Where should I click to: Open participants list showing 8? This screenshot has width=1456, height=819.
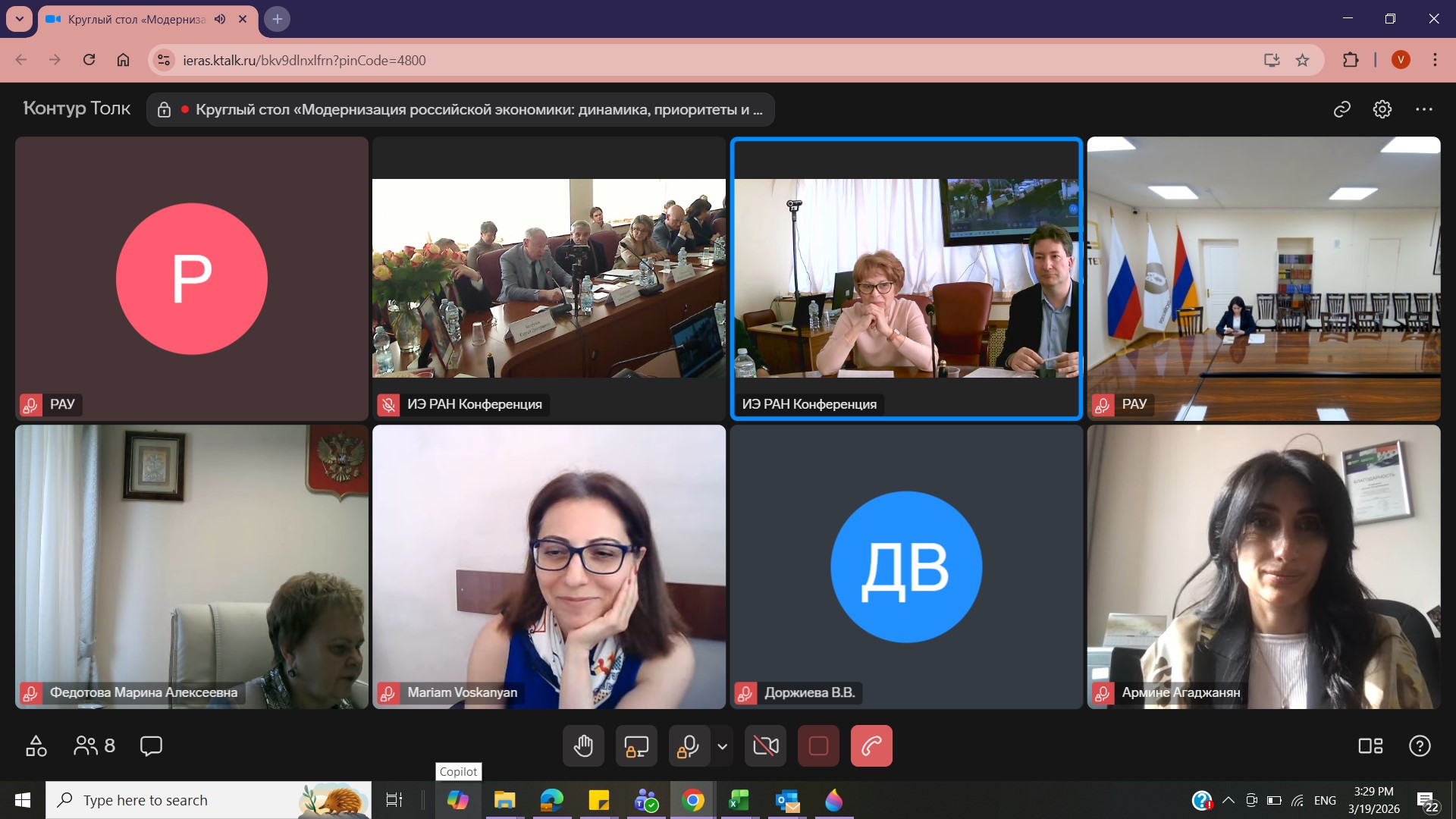coord(94,746)
